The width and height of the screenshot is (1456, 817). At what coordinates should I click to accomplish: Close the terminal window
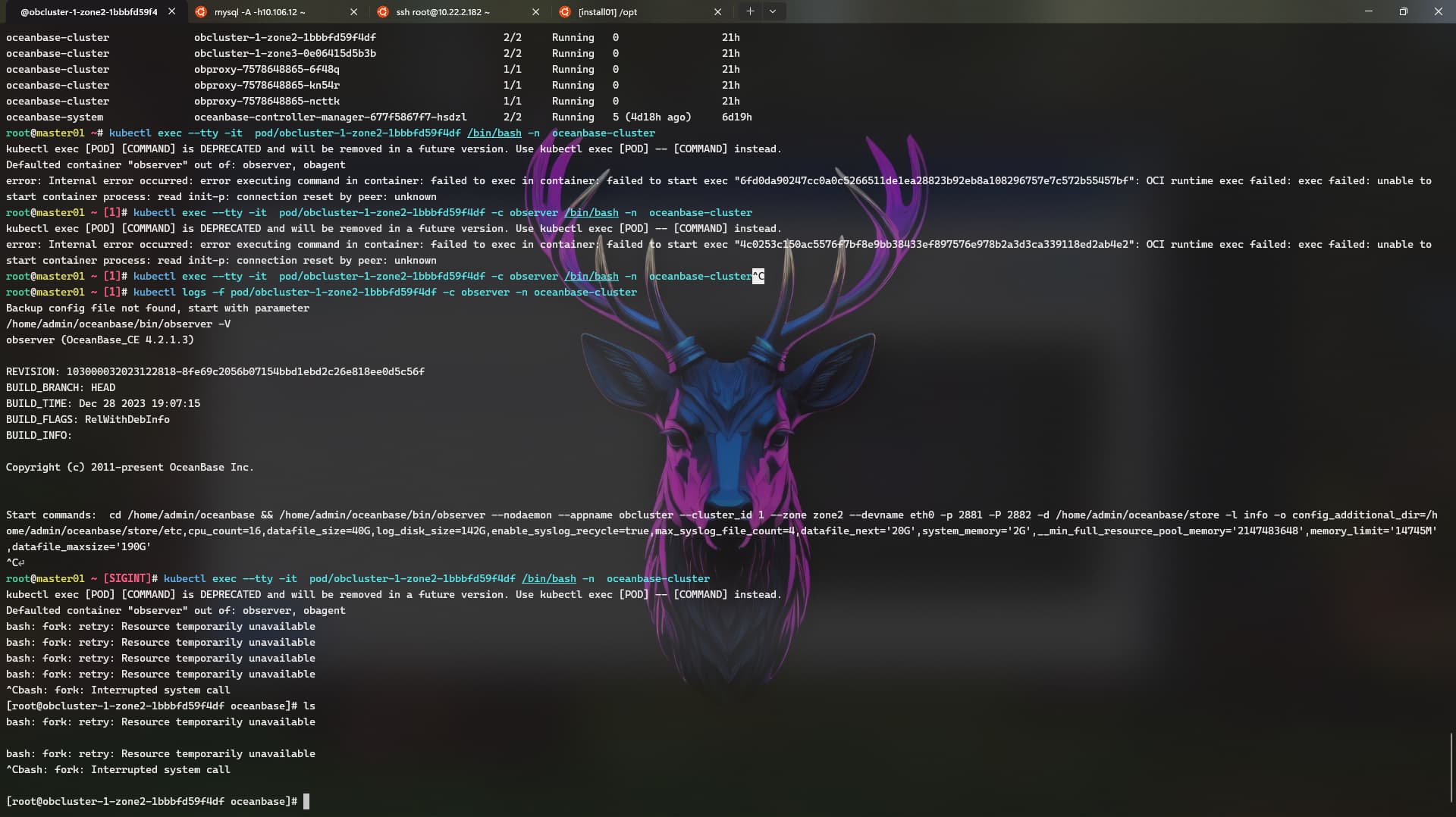pos(1439,11)
